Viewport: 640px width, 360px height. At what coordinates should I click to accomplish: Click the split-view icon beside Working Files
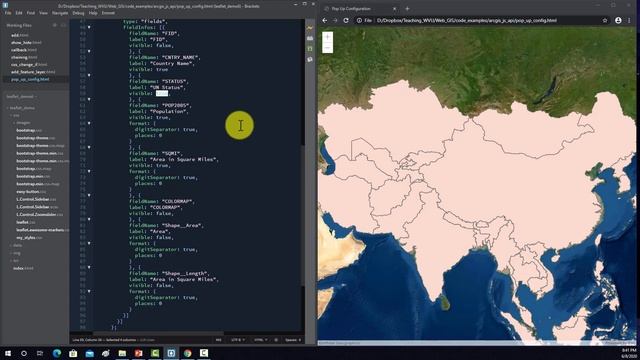(x=63, y=25)
